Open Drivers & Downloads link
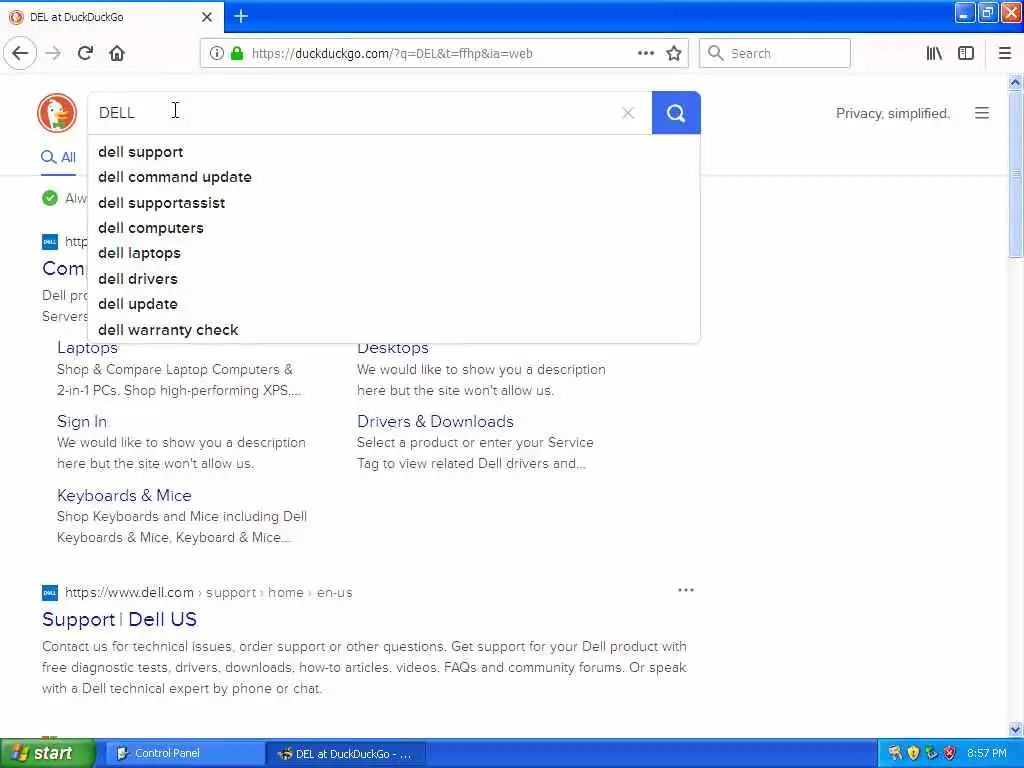The image size is (1024, 768). coord(435,421)
